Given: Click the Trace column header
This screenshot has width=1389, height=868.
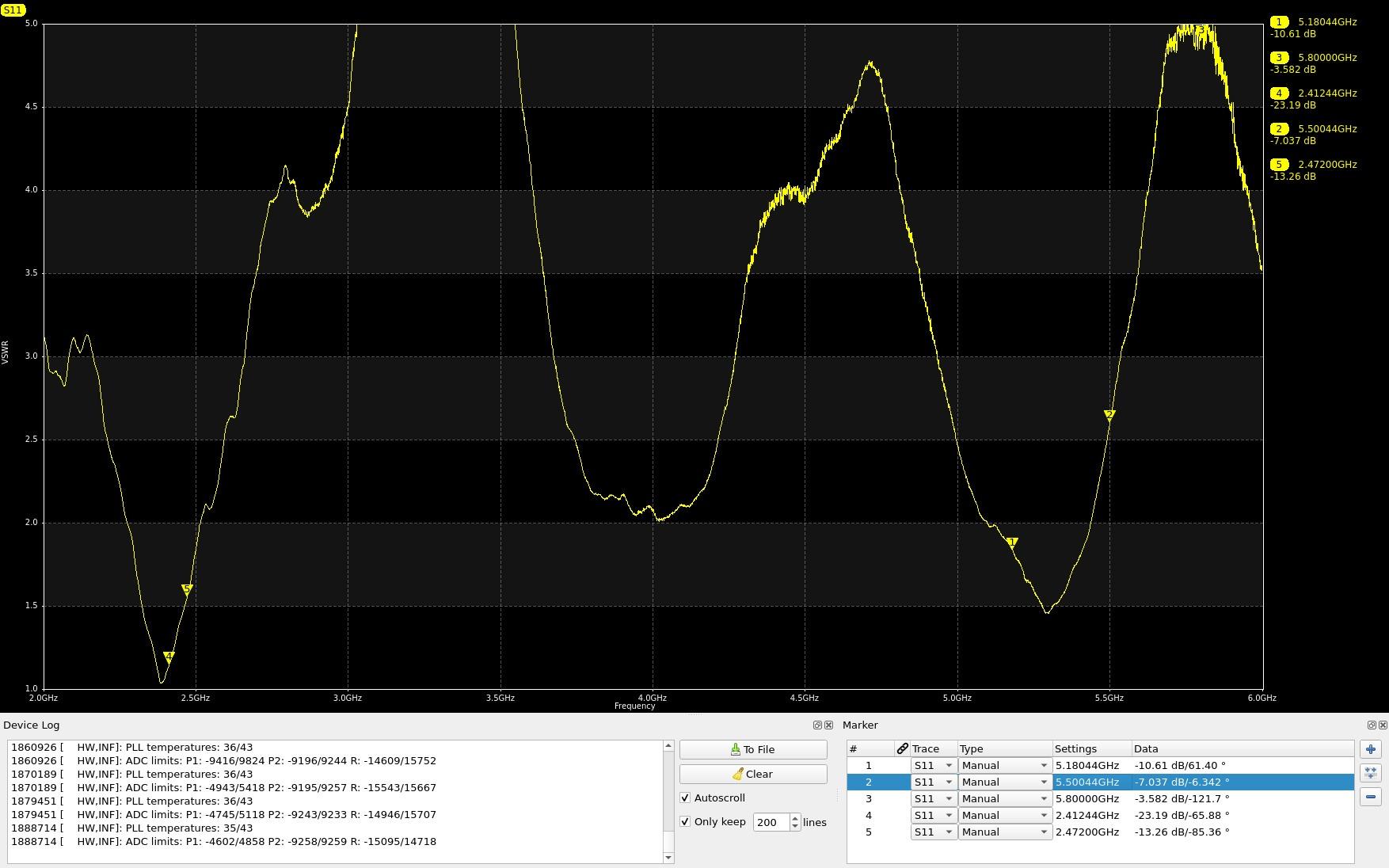Looking at the screenshot, I should coord(934,748).
